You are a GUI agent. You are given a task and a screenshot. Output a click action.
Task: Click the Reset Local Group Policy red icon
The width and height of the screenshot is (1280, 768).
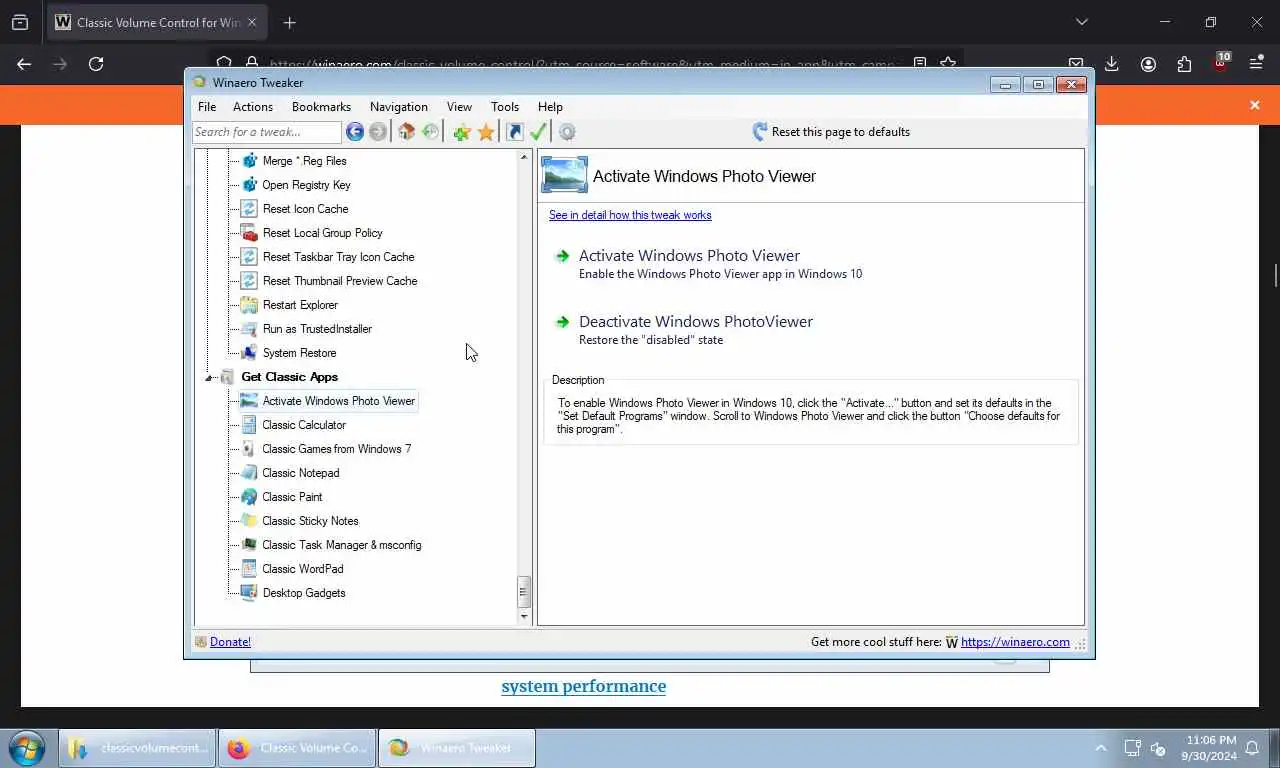pos(249,233)
